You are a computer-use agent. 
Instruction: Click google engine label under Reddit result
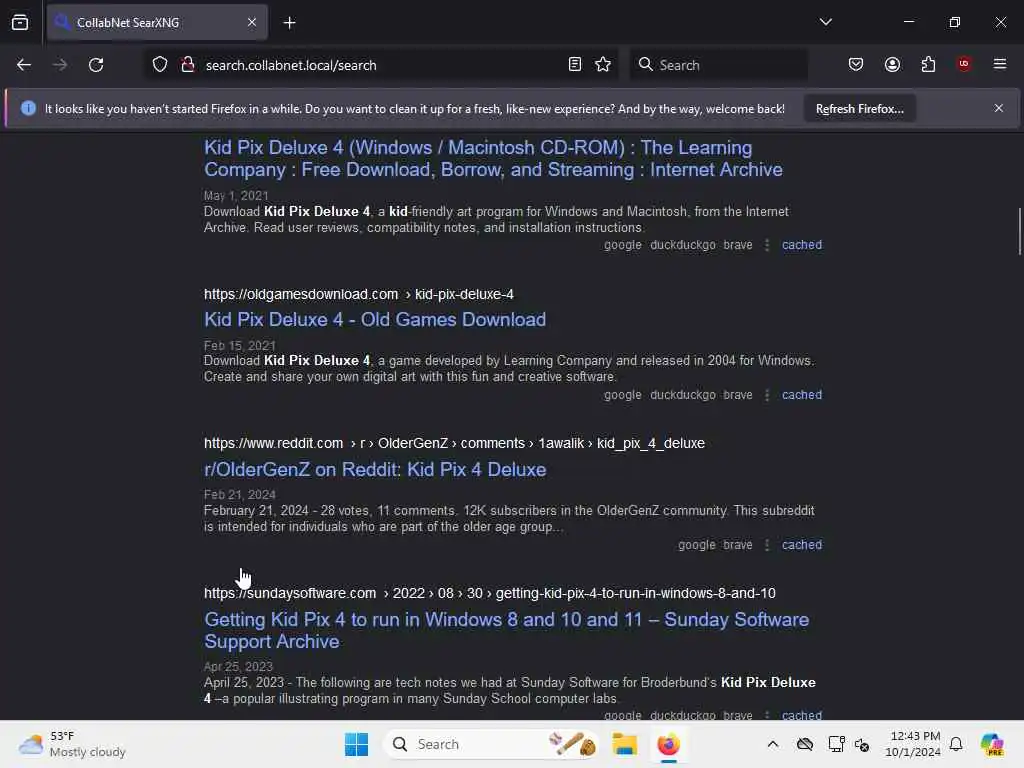pyautogui.click(x=696, y=545)
